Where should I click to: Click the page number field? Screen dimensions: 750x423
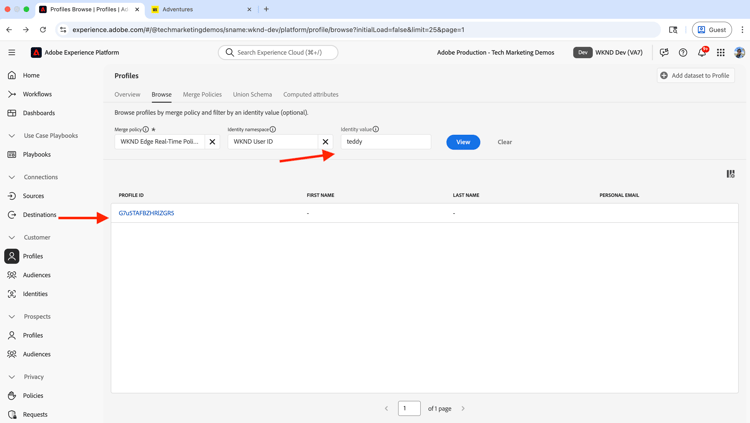click(409, 409)
